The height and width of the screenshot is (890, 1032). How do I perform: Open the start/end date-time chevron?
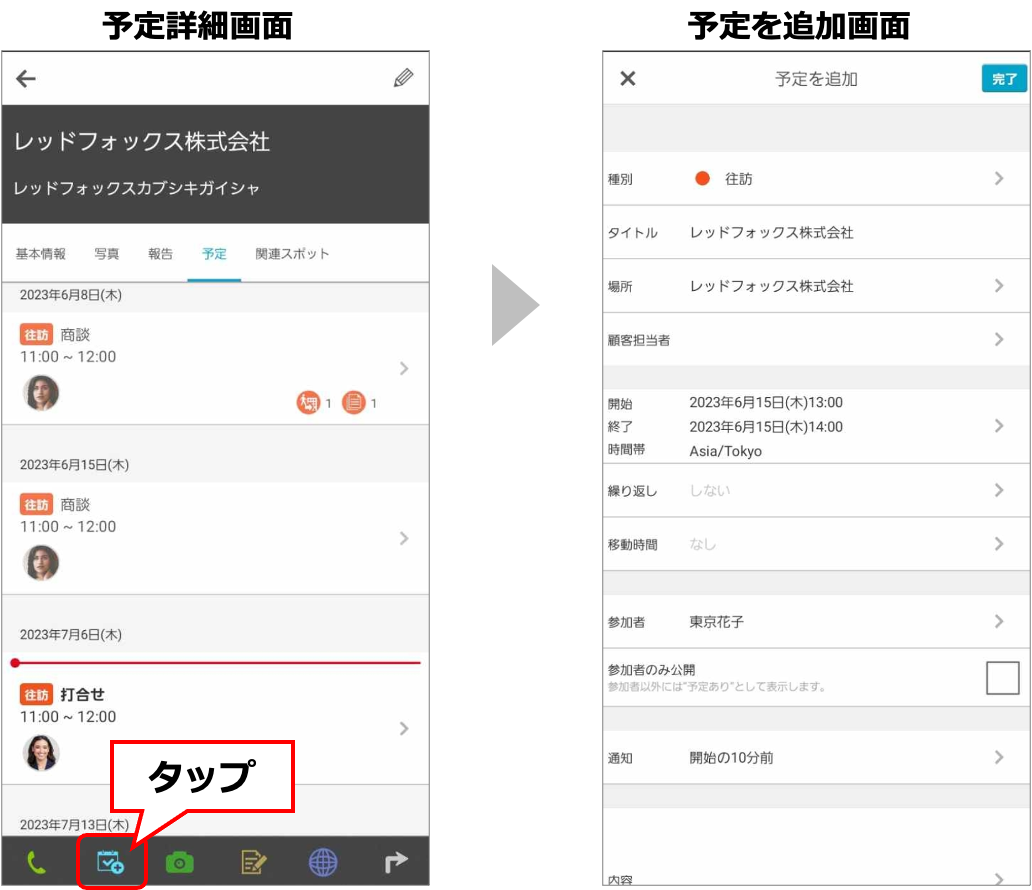pos(999,426)
